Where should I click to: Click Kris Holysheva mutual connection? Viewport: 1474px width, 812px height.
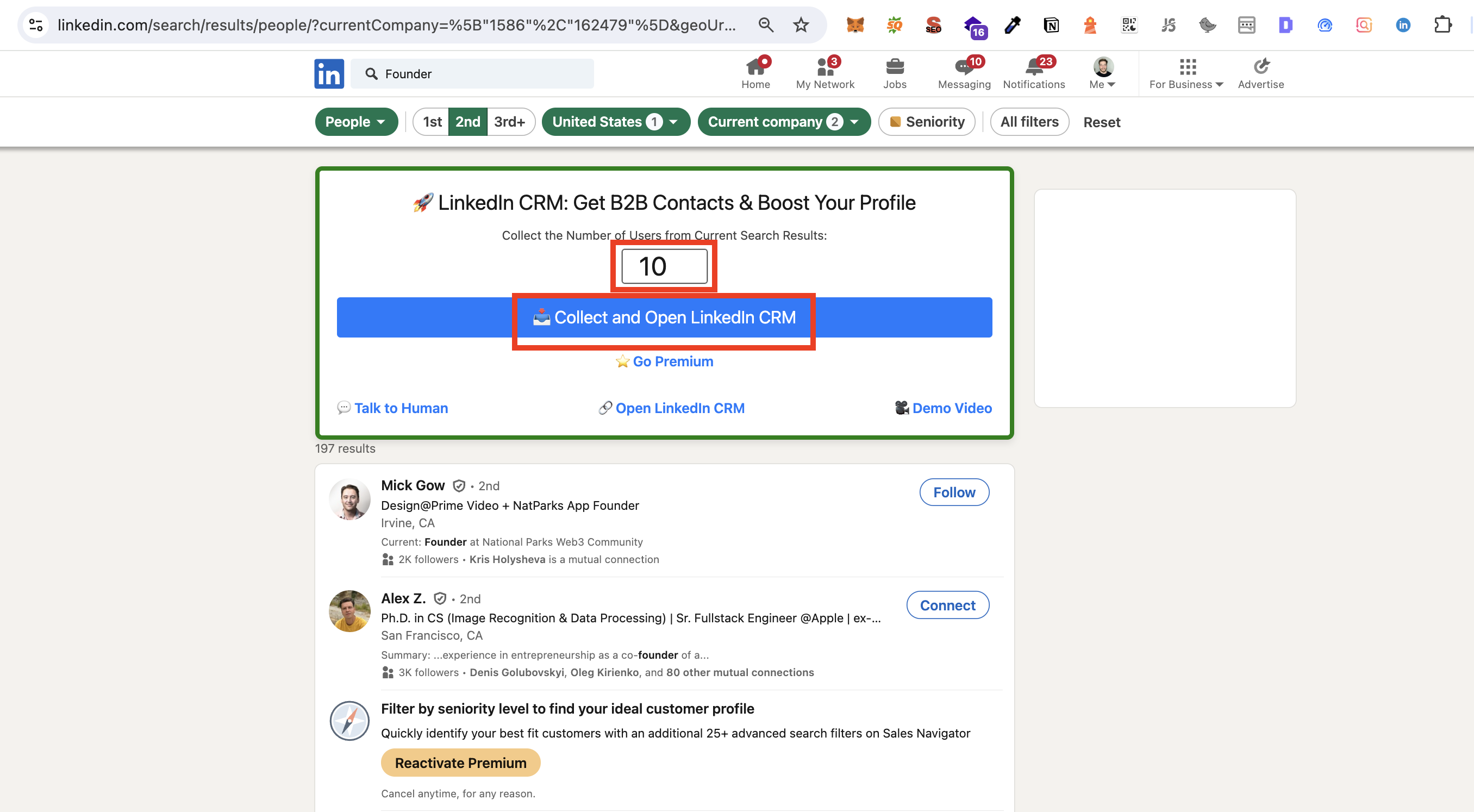507,560
